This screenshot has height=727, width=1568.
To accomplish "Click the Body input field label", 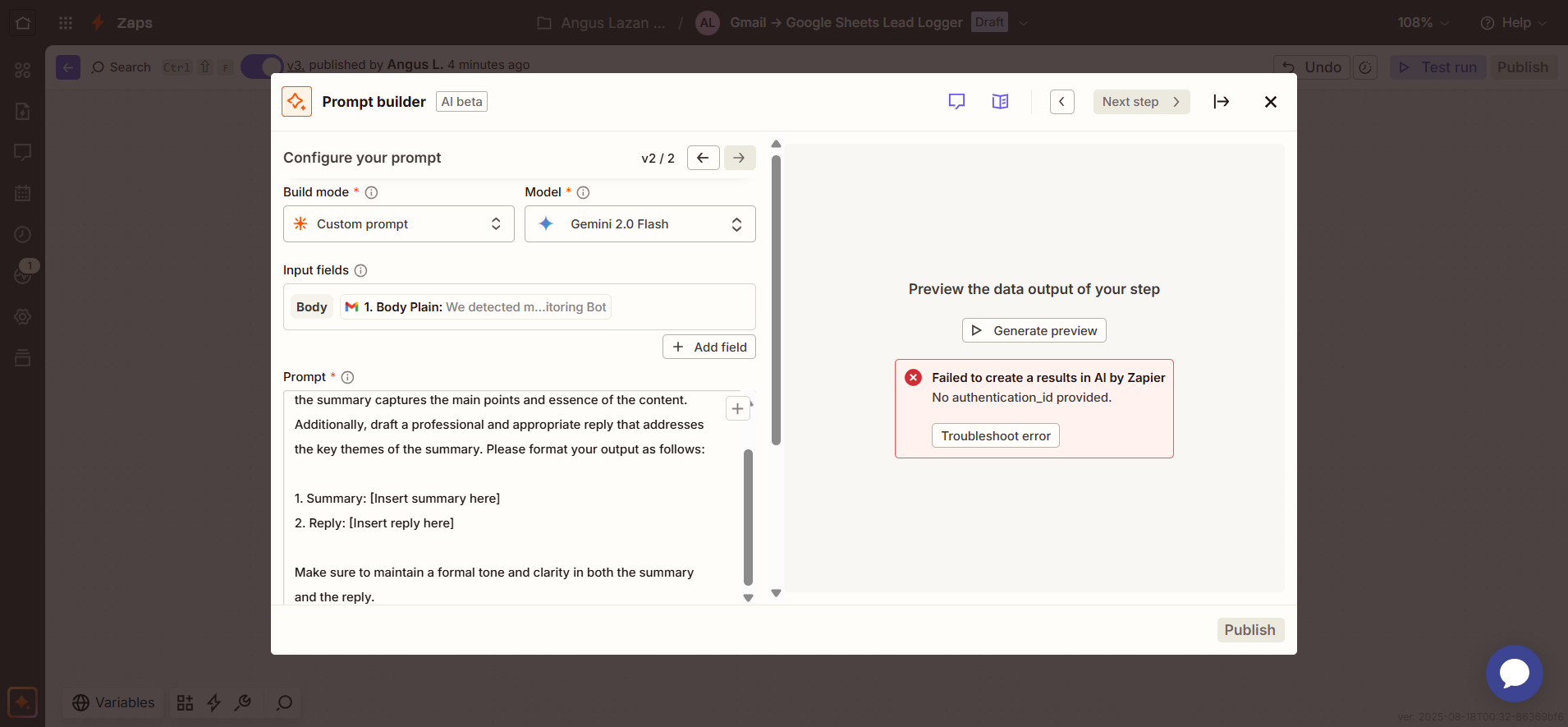I will coord(312,306).
